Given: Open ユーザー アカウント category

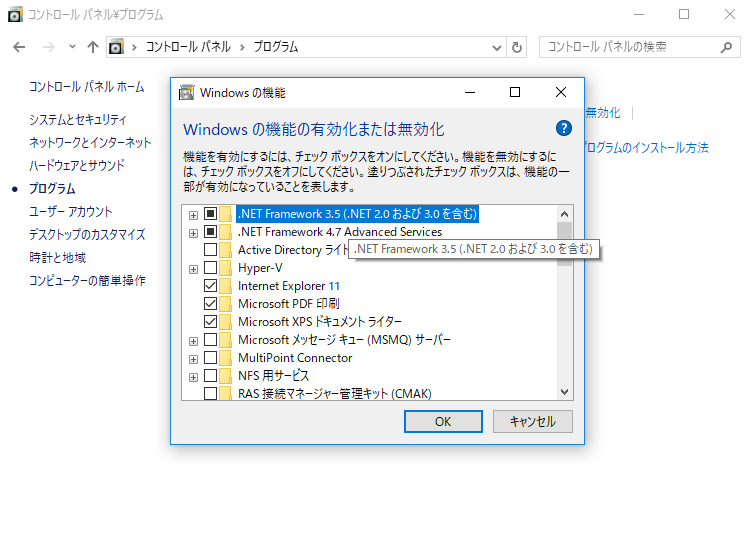Looking at the screenshot, I should (x=70, y=211).
